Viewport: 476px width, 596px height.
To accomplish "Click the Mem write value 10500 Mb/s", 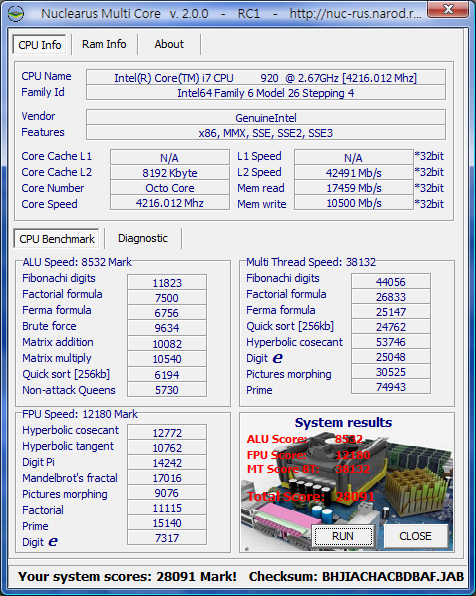I will [354, 203].
